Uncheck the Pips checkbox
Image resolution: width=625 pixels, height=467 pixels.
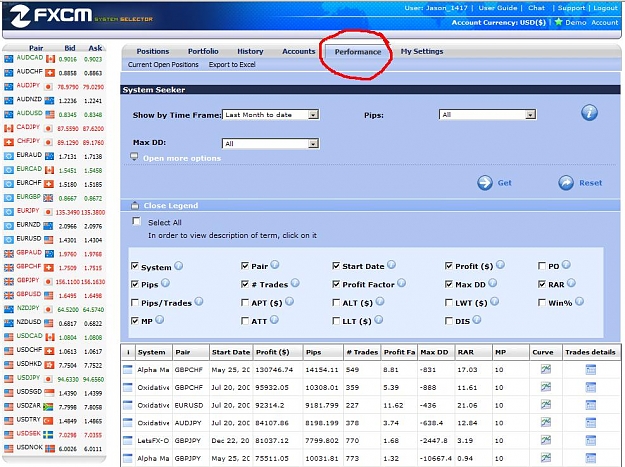[x=135, y=284]
